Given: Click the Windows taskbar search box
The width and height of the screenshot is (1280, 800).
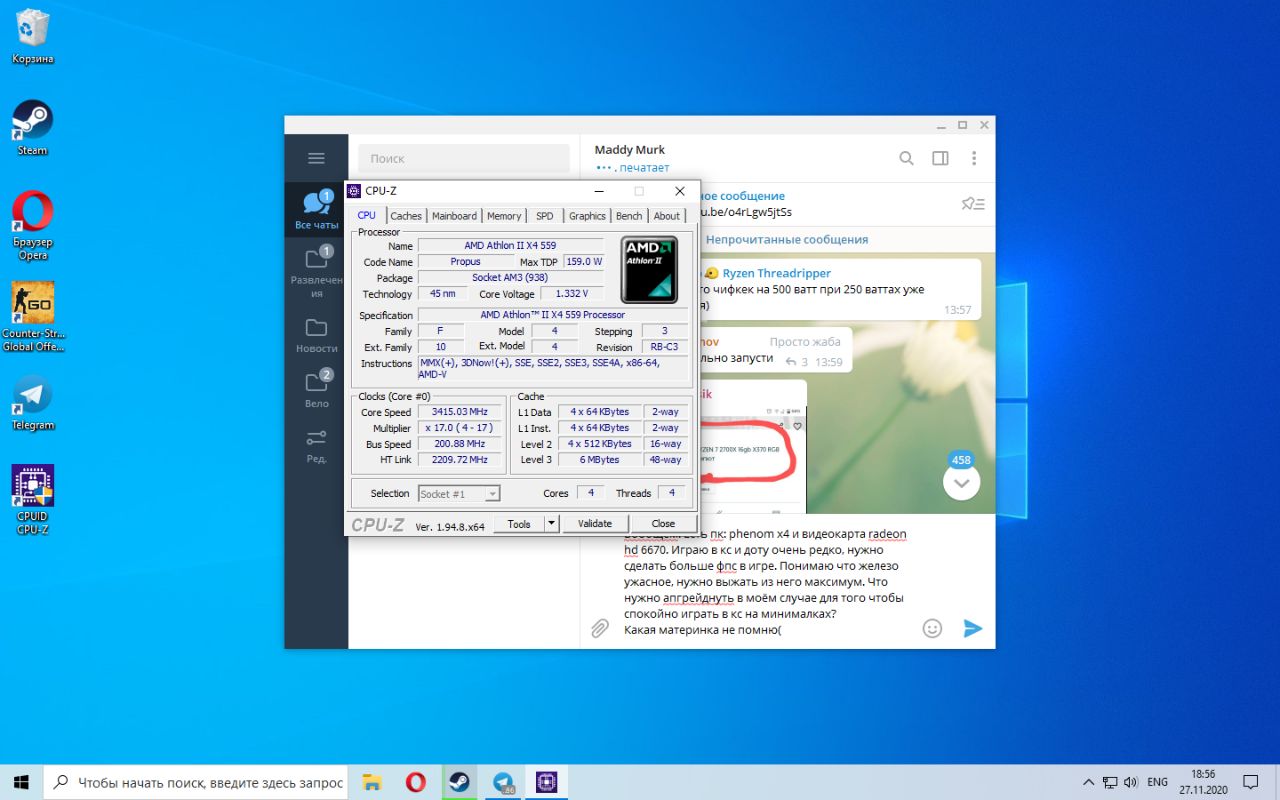Looking at the screenshot, I should click(197, 782).
